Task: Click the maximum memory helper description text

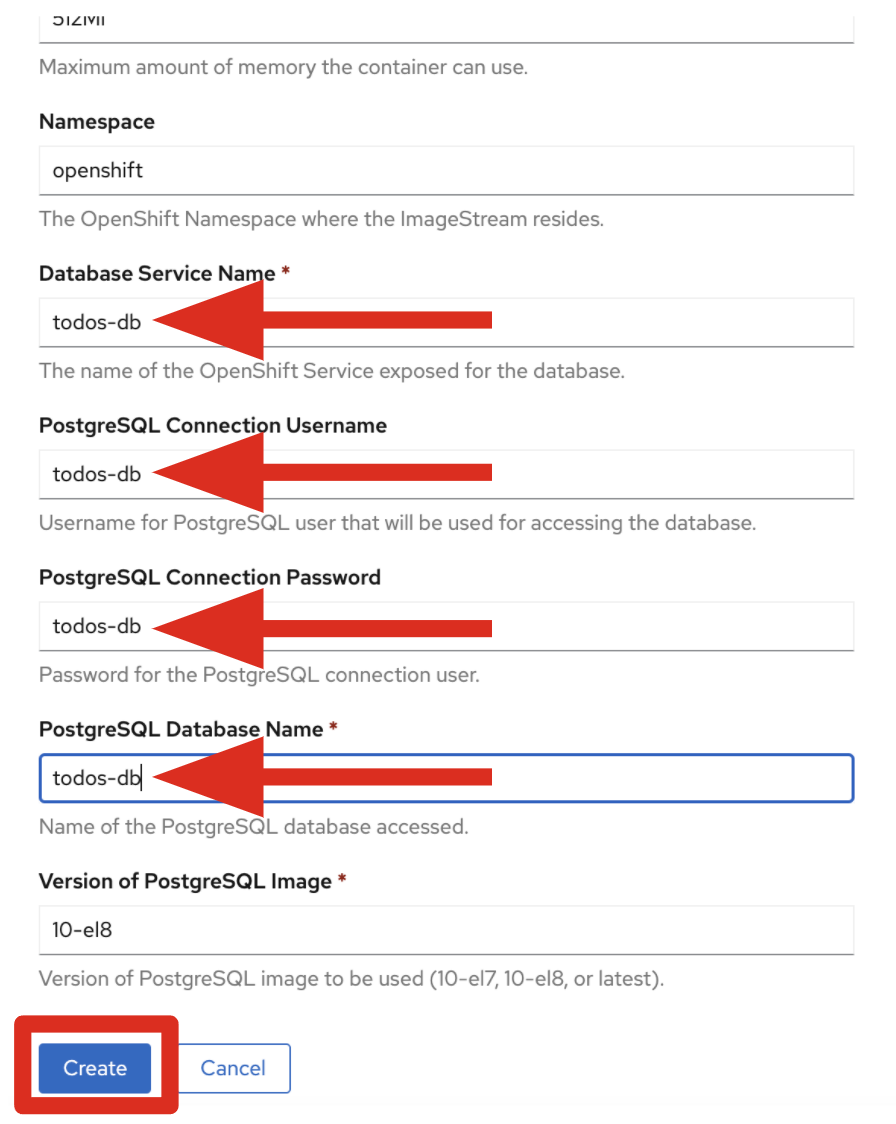Action: [283, 68]
